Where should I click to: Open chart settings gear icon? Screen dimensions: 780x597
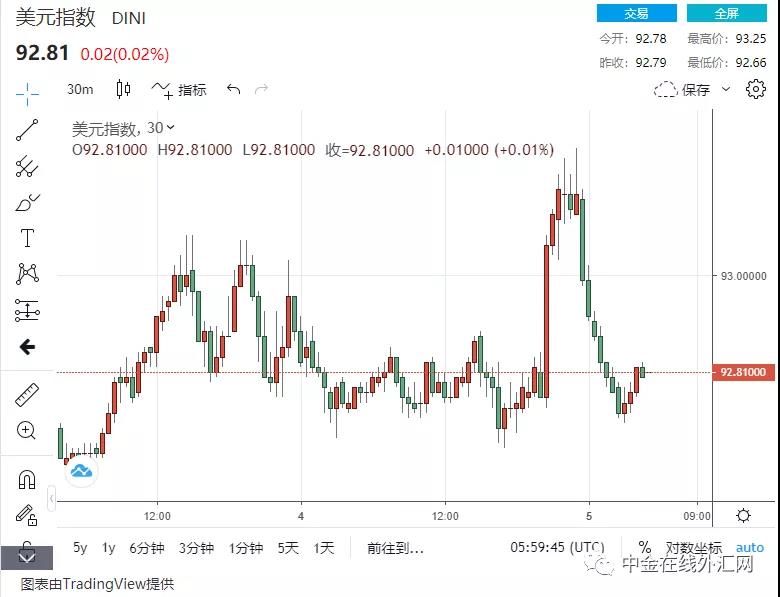[756, 89]
